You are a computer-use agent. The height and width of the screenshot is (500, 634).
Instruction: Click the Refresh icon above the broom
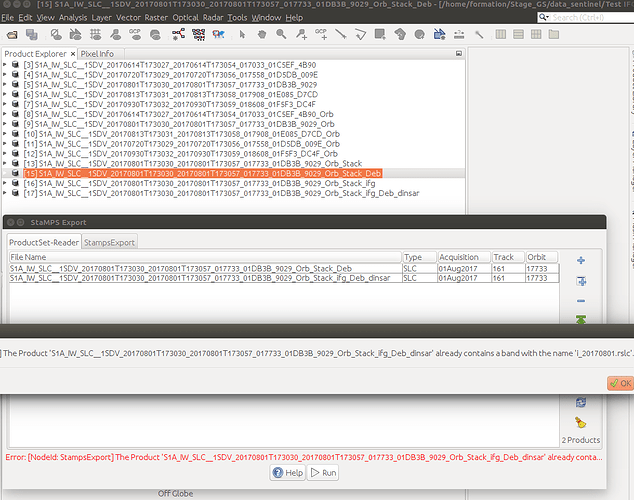[581, 402]
